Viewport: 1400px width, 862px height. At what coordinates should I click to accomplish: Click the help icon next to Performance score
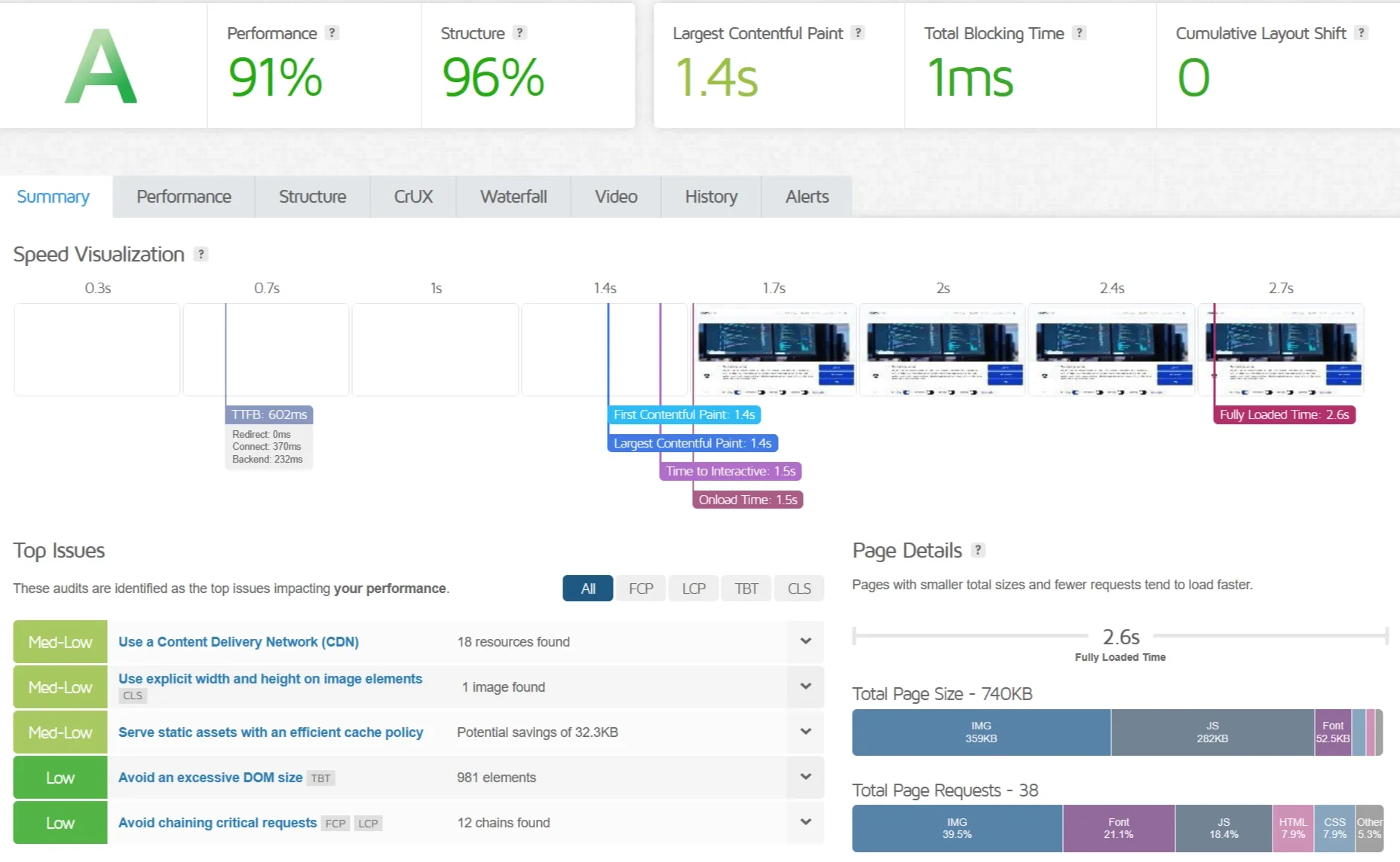(x=332, y=33)
